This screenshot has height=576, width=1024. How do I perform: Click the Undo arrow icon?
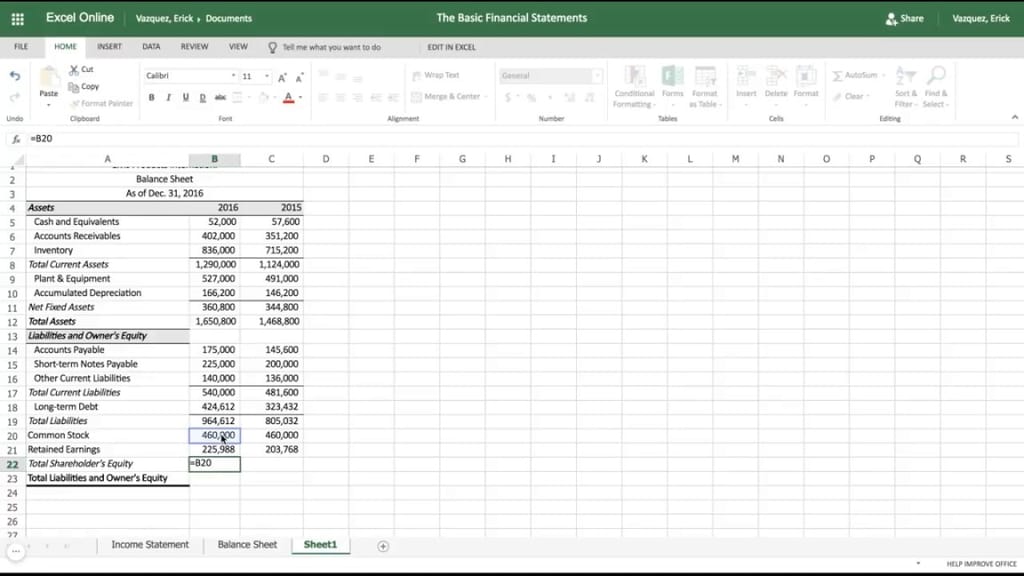click(x=15, y=76)
